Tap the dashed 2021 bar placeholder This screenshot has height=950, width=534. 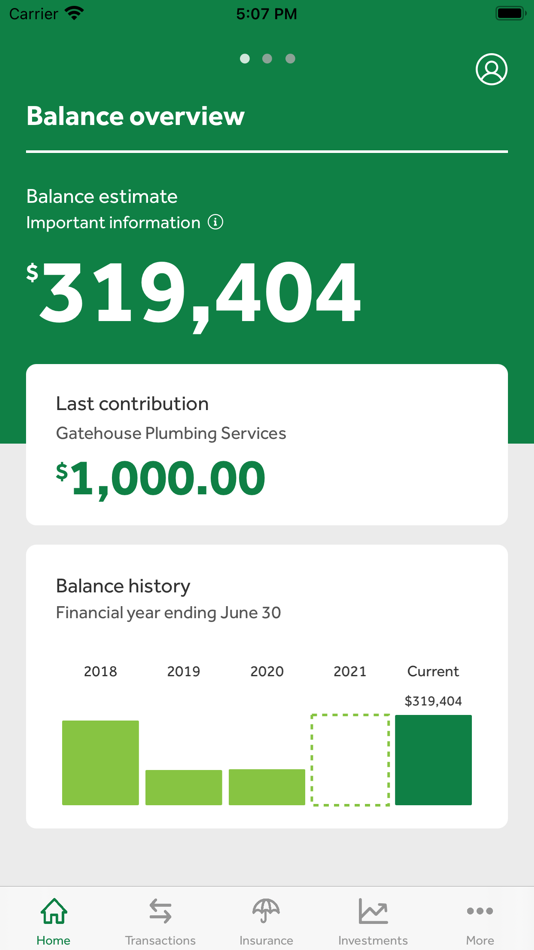(350, 760)
